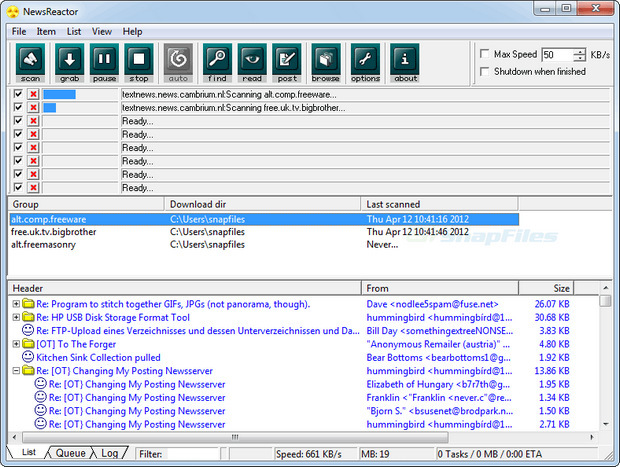Open the browse folder tool
The height and width of the screenshot is (467, 620).
326,63
